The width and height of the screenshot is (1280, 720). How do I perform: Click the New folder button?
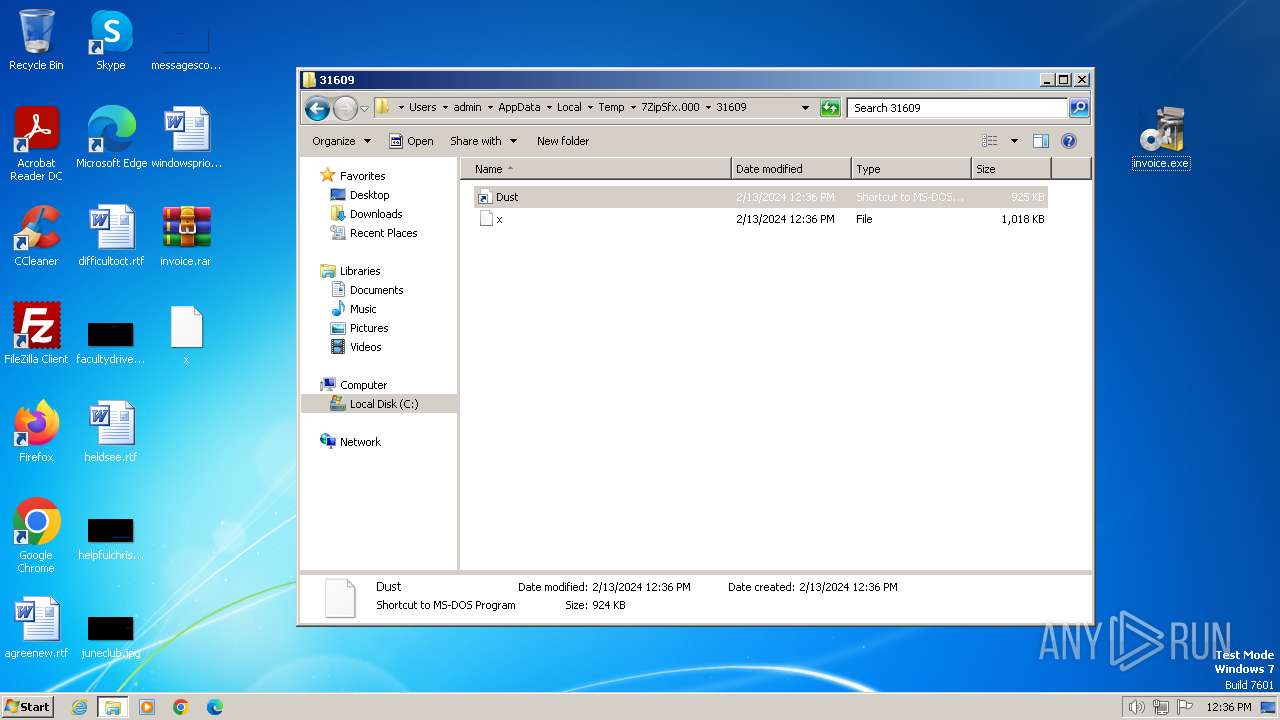click(563, 141)
